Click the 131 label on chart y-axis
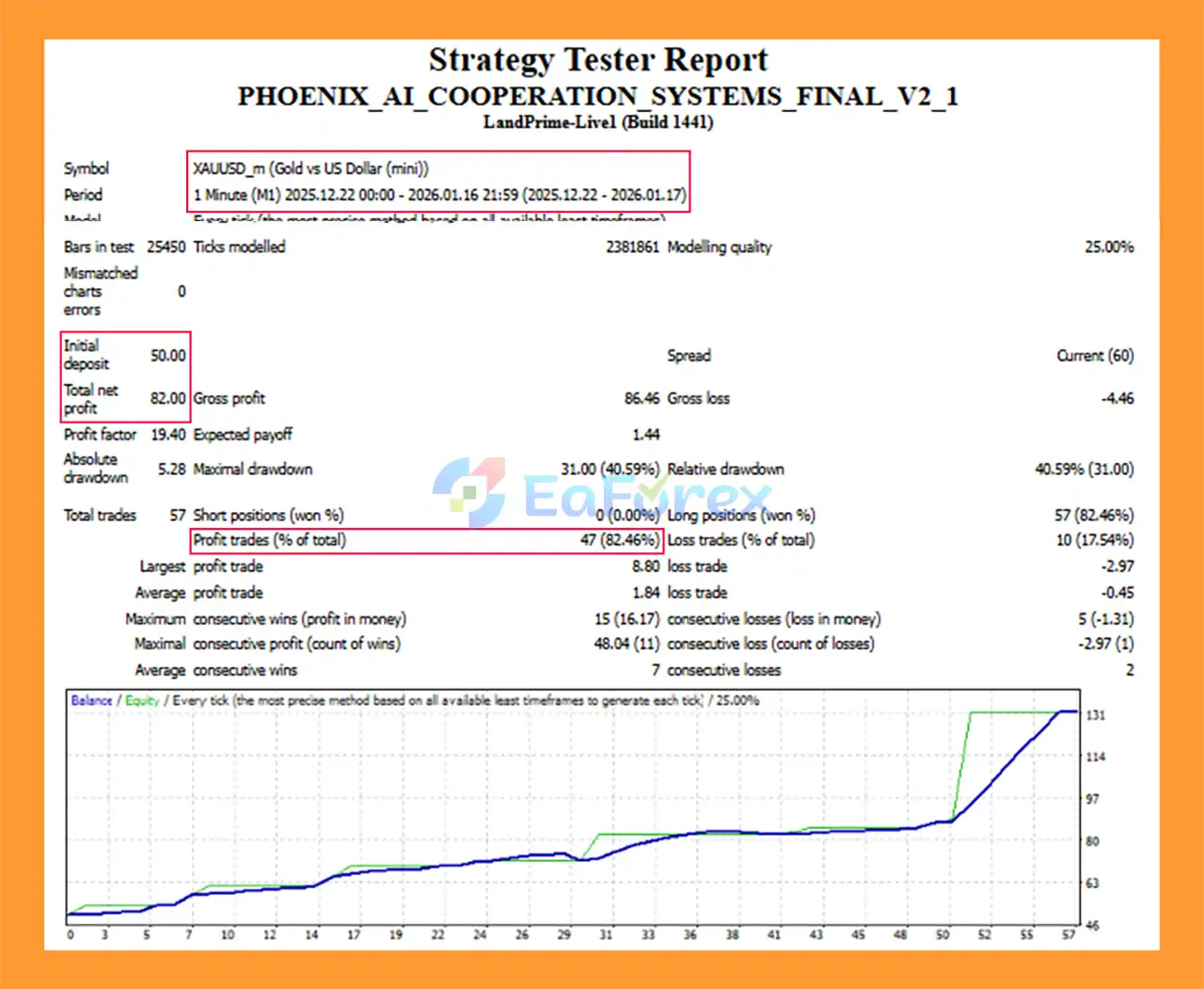Viewport: 1204px width, 989px height. point(1096,715)
